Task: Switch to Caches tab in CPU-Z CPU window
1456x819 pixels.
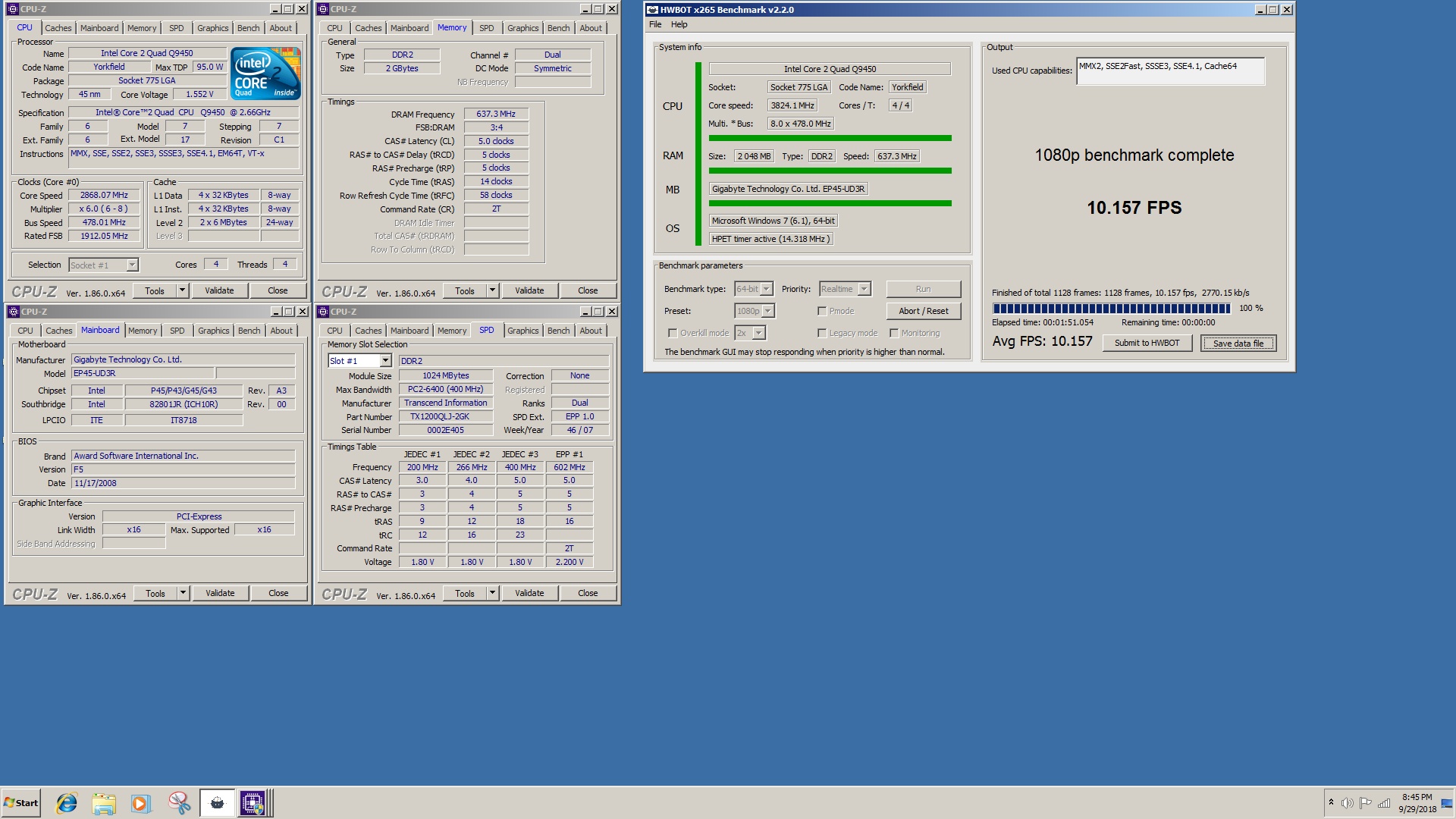Action: click(58, 28)
